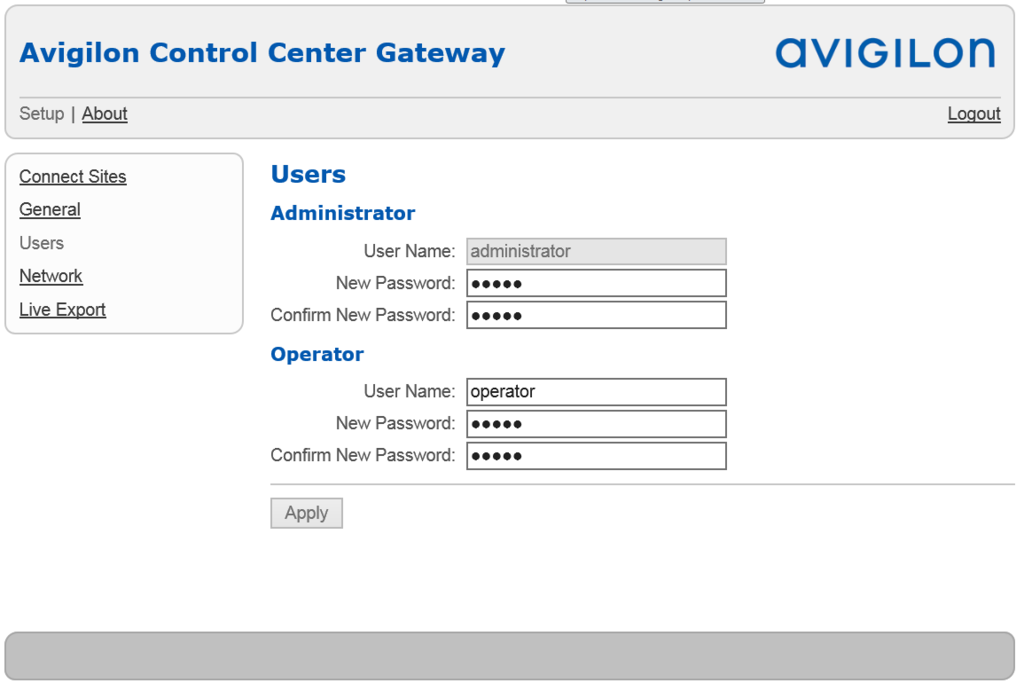Navigate to Live Export
Screen dimensions: 1024x691
click(63, 310)
